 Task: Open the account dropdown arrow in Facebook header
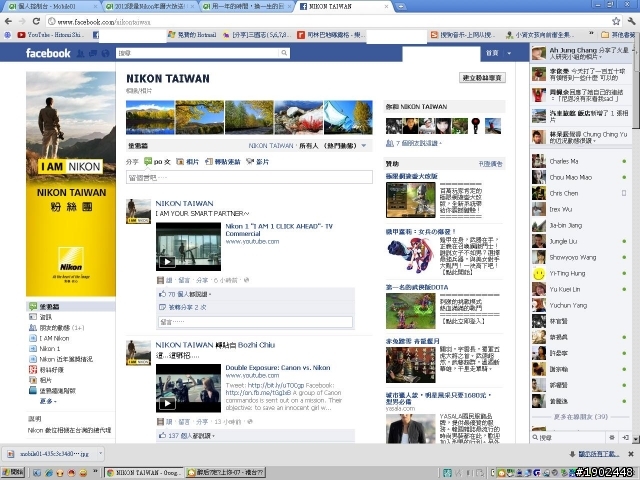pos(509,53)
